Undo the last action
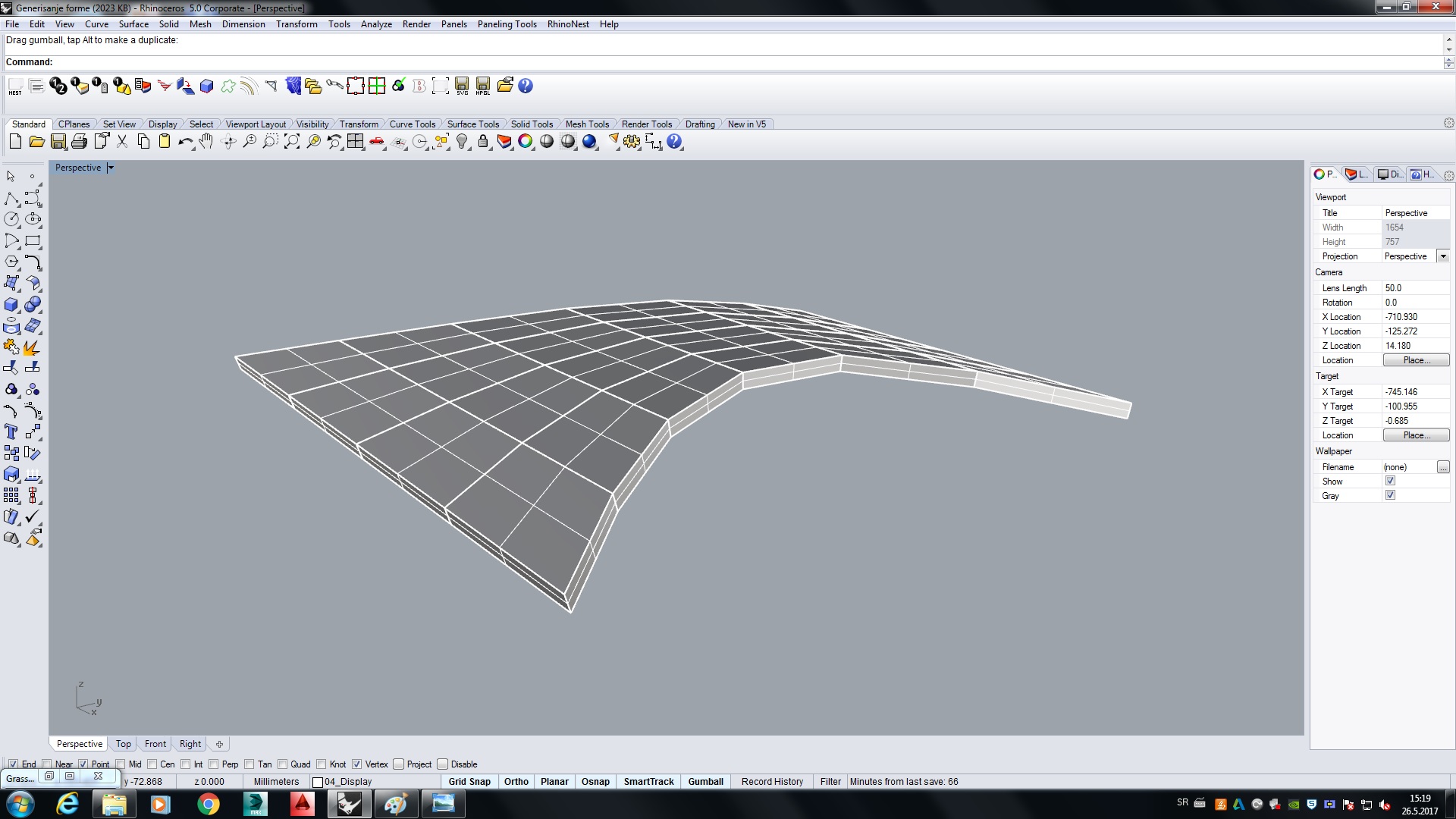Screen dimensions: 1456x819 (x=186, y=142)
